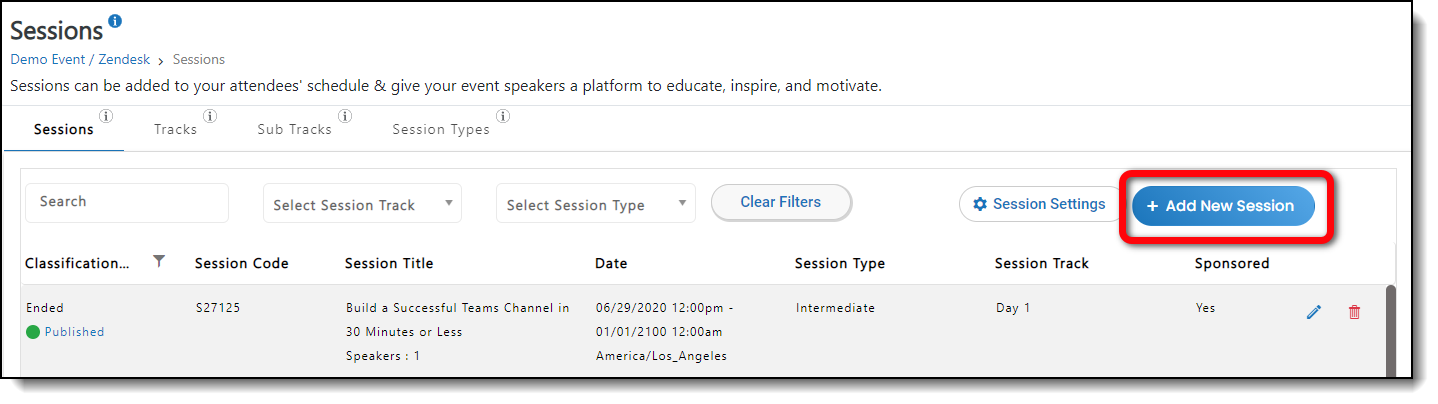
Task: Switch to the Sub Tracks tab
Action: [x=294, y=129]
